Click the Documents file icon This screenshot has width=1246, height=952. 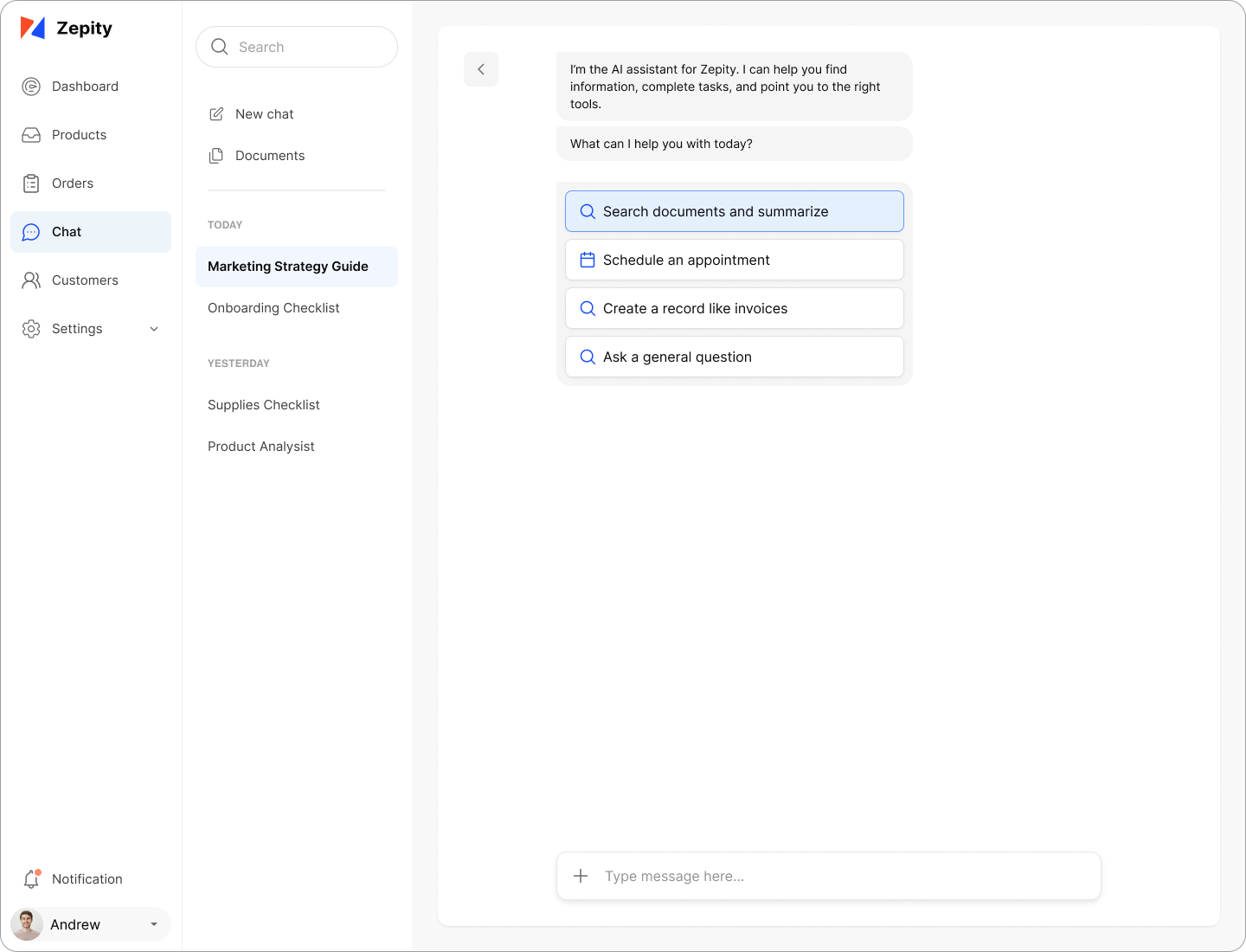pyautogui.click(x=216, y=156)
